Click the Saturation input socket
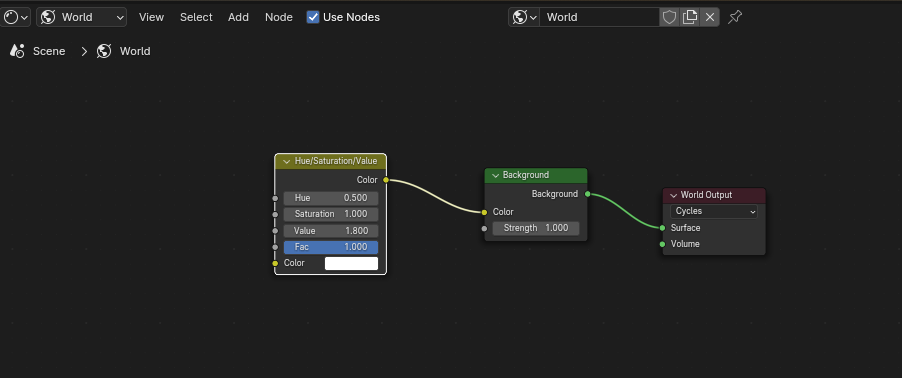 pos(275,215)
